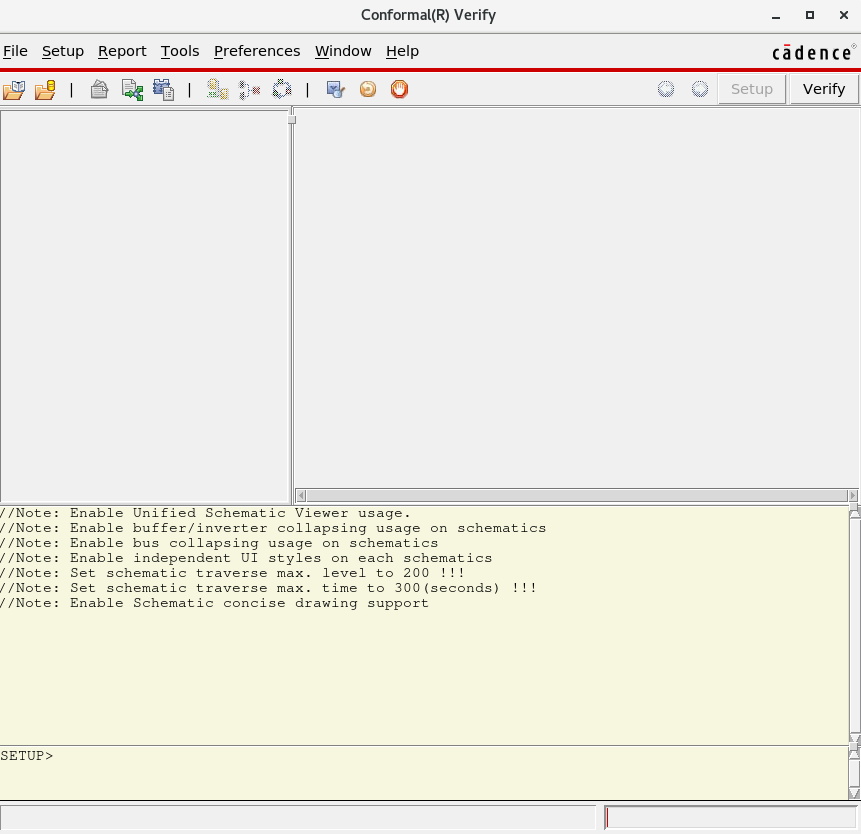Image resolution: width=861 pixels, height=834 pixels.
Task: Open the File menu
Action: pos(15,51)
